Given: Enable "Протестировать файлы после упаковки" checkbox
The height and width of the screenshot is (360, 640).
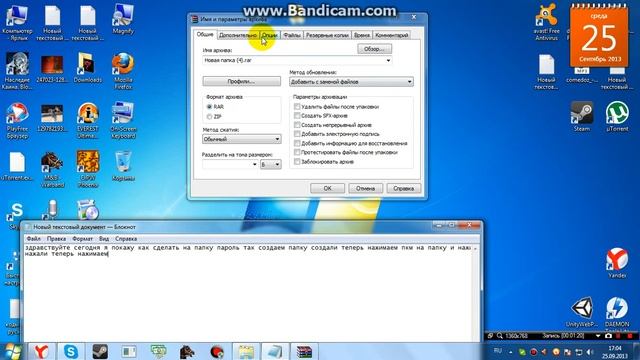Looking at the screenshot, I should tap(297, 152).
